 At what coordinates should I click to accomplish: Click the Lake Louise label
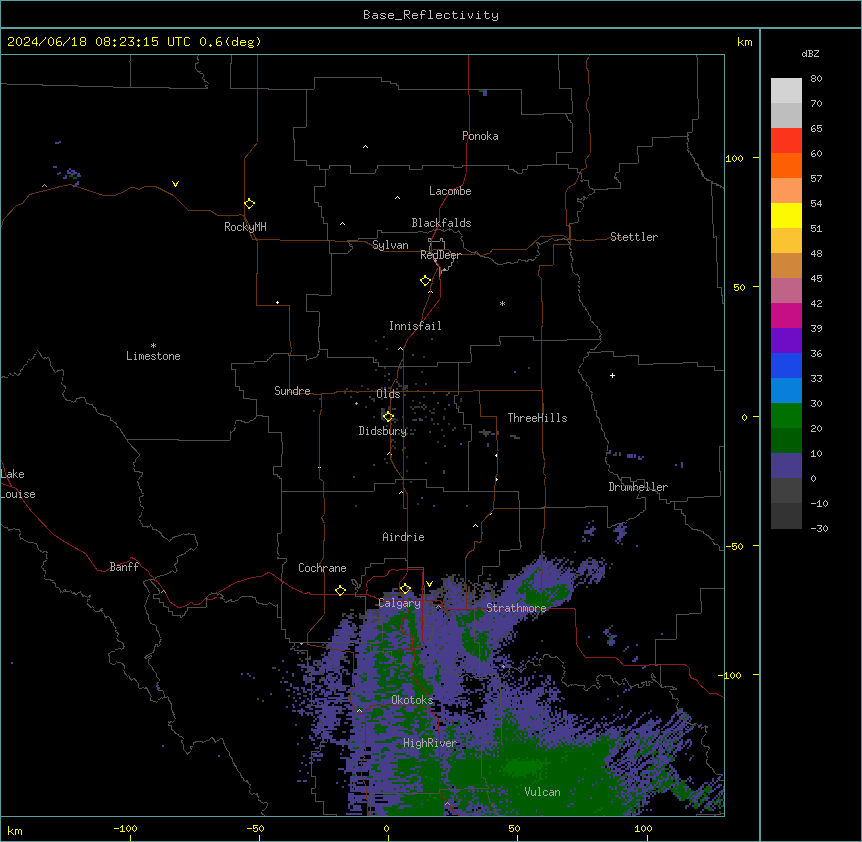[18, 484]
